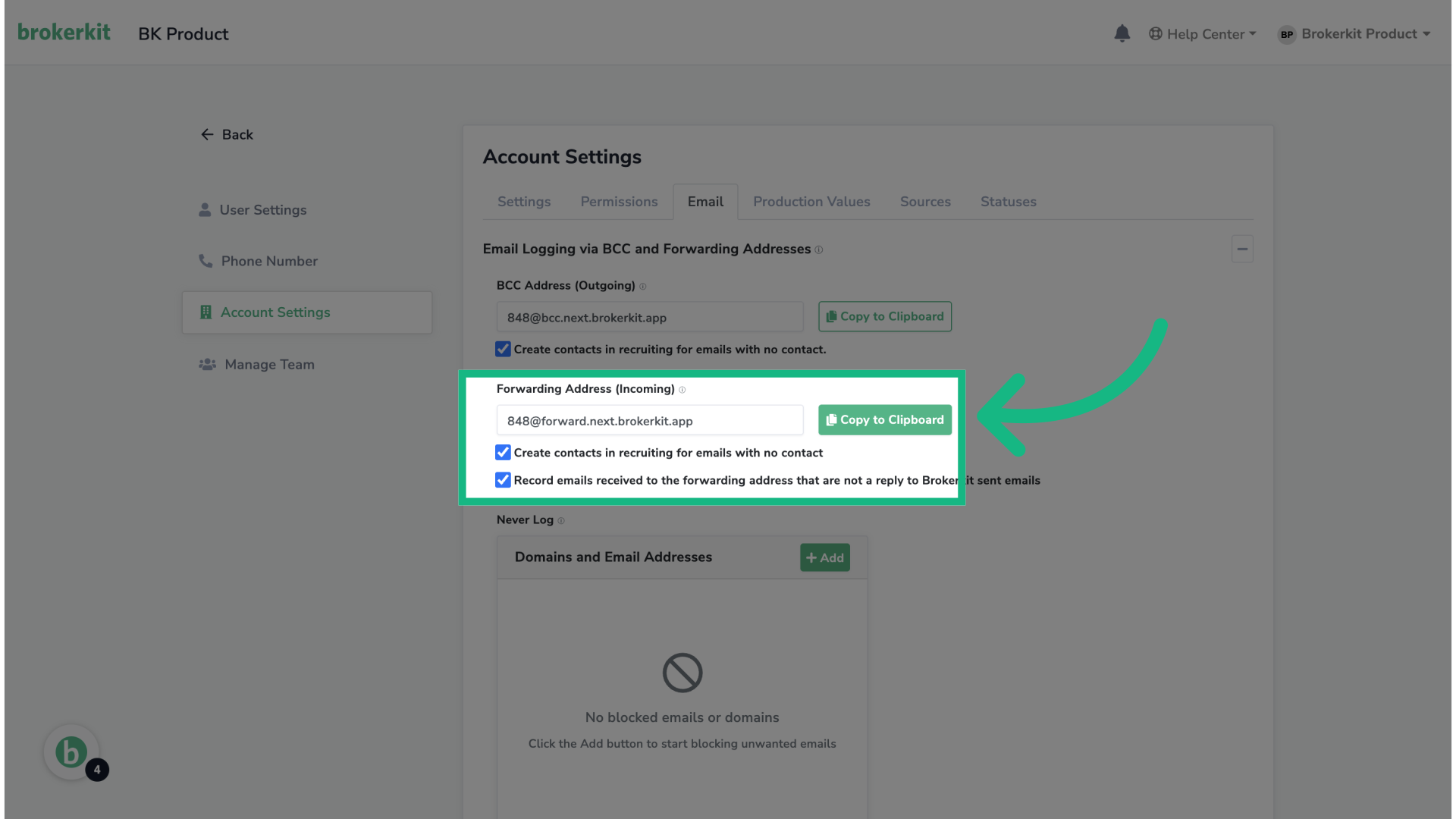Select the Email tab
The width and height of the screenshot is (1456, 819).
pos(705,202)
